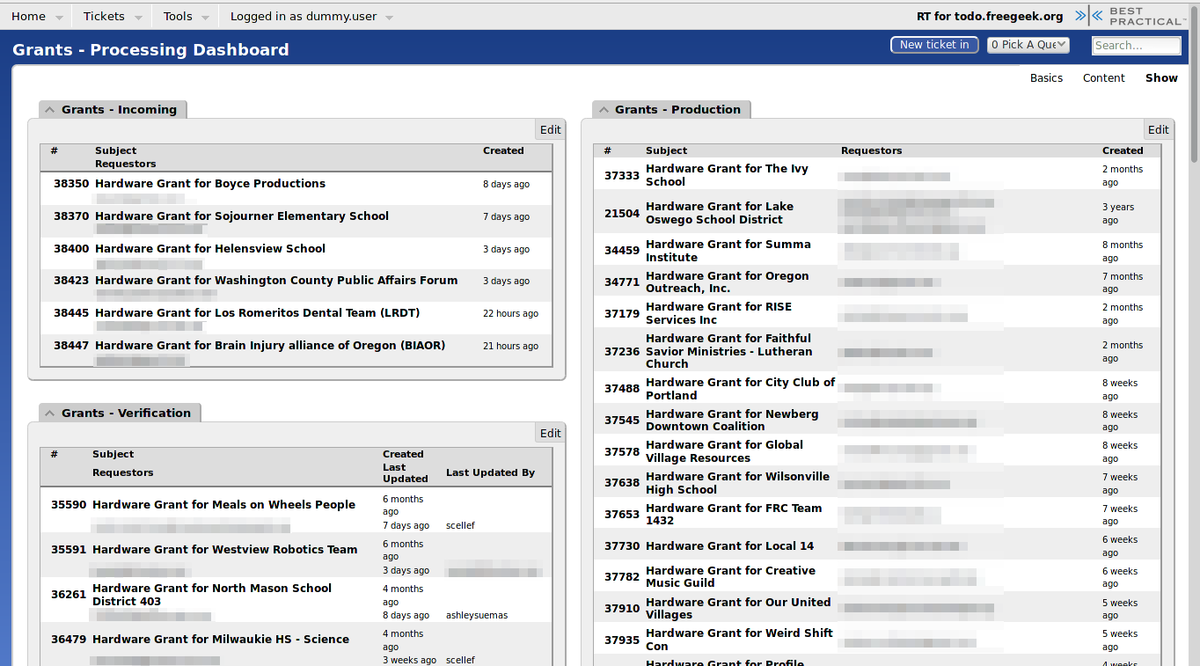This screenshot has height=666, width=1200.
Task: Switch to the Basics tab
Action: (x=1046, y=78)
